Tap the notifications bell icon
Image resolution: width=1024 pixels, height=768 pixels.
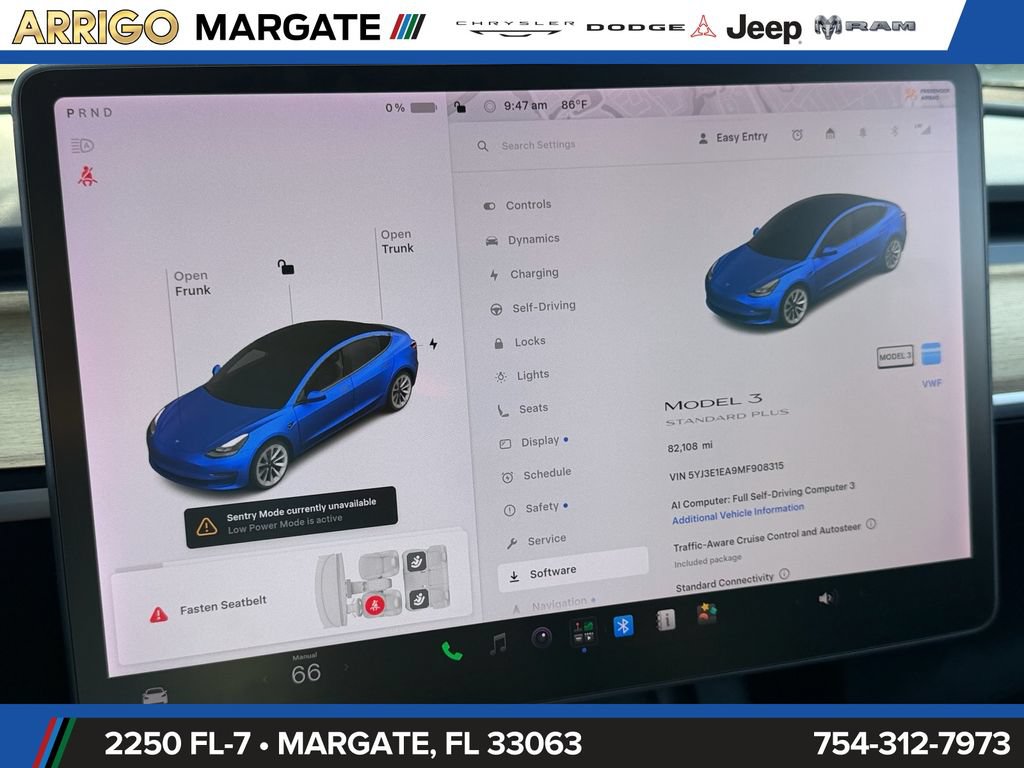tap(862, 133)
